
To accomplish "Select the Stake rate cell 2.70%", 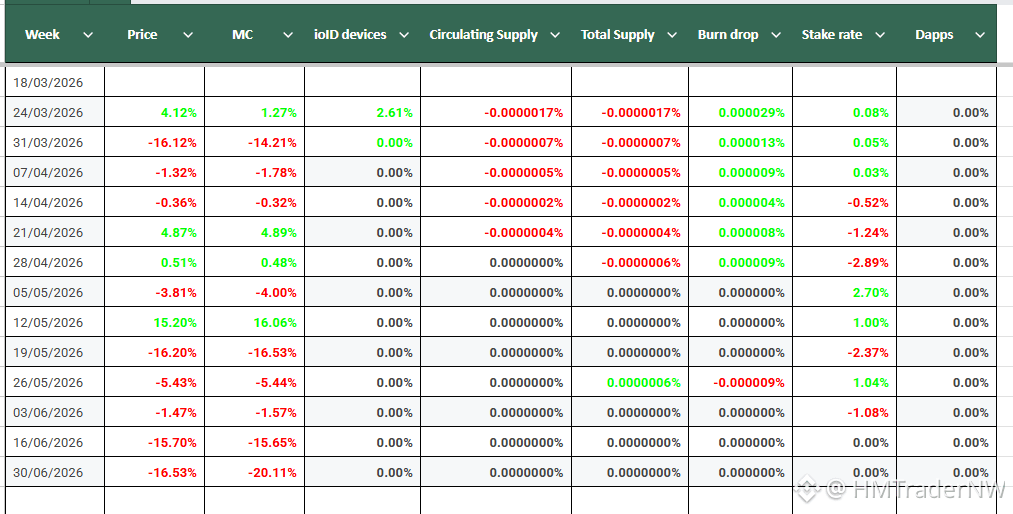I will [845, 293].
